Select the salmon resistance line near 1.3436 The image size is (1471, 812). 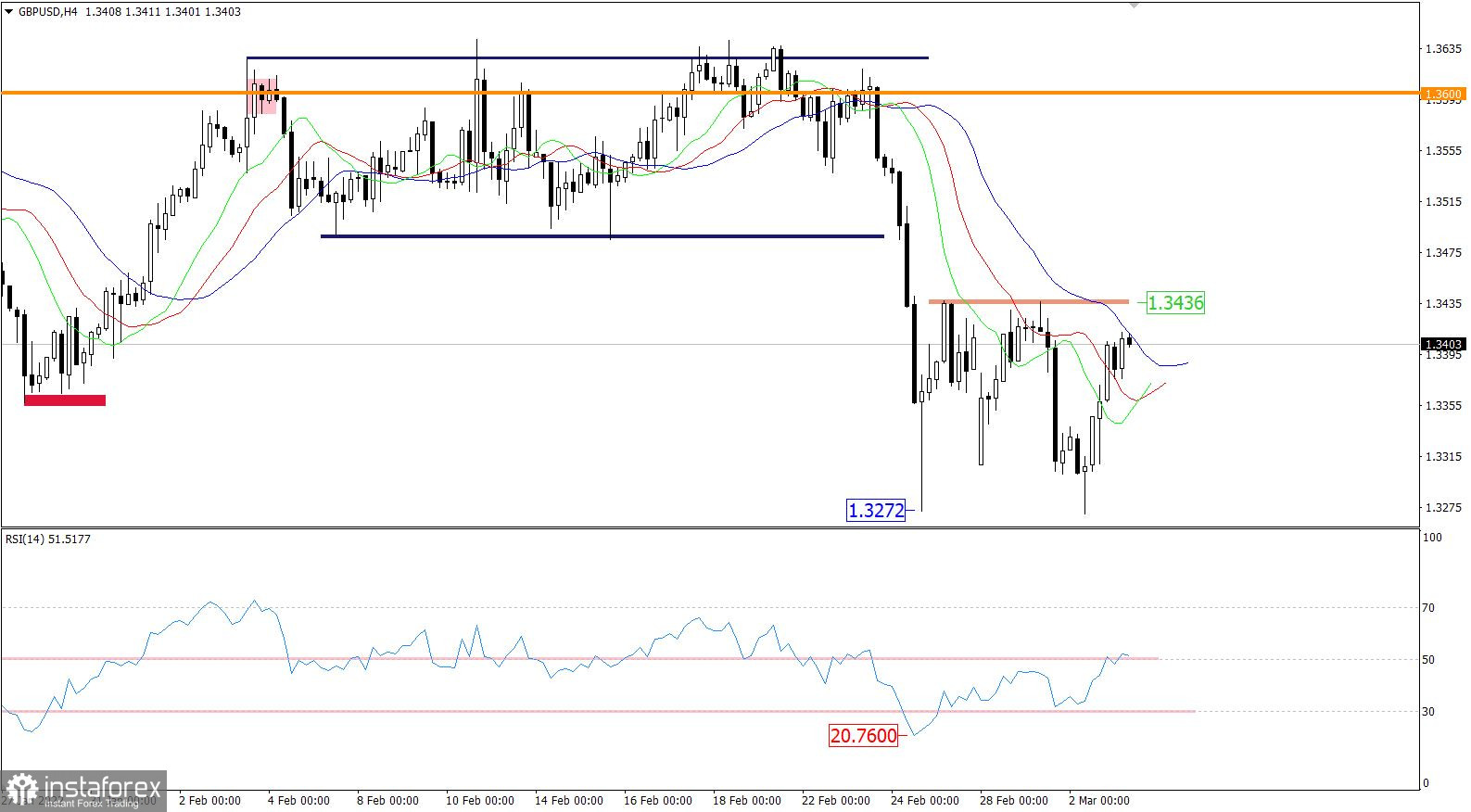point(1029,301)
